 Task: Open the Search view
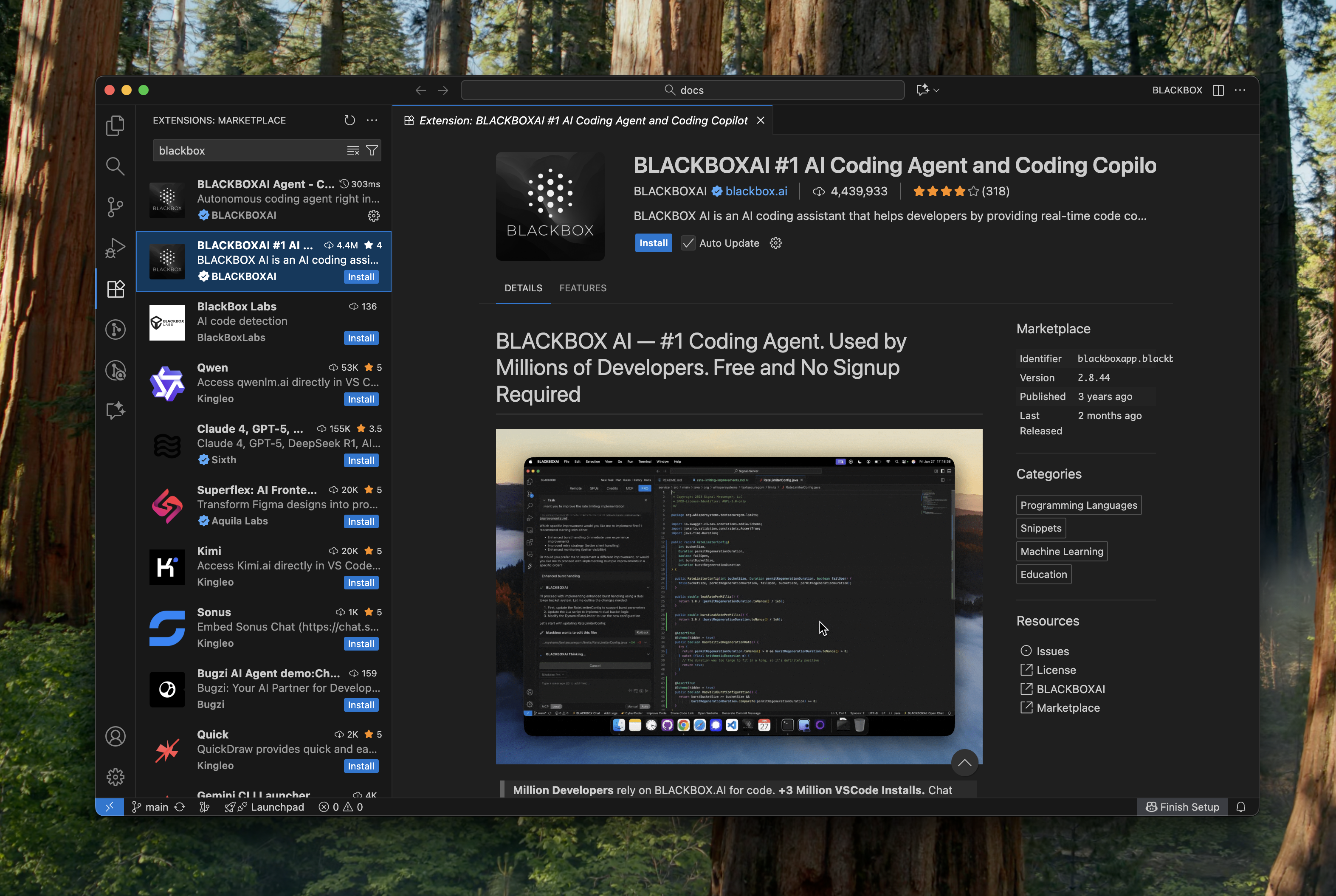pos(115,166)
